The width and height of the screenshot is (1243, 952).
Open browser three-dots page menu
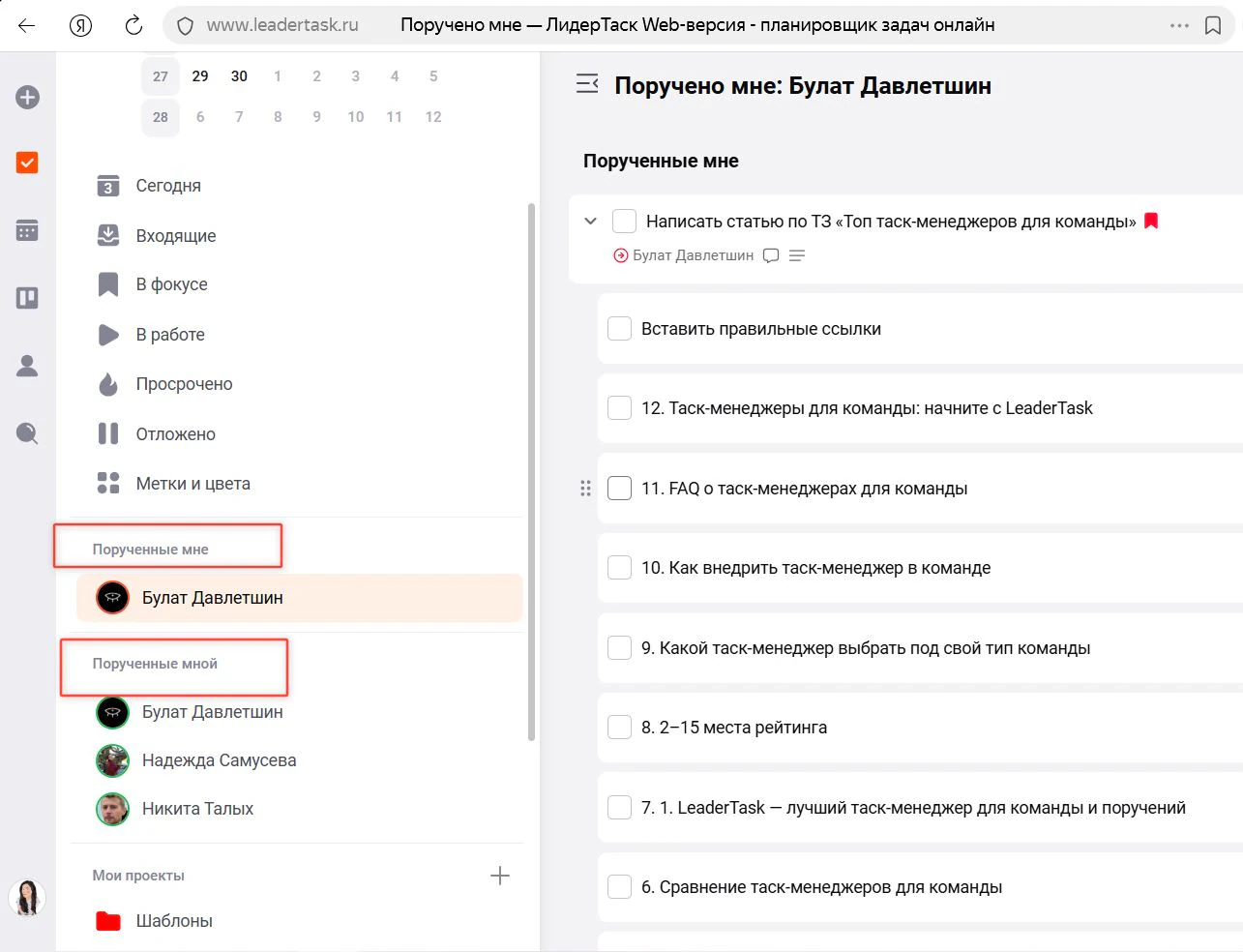pyautogui.click(x=1179, y=26)
